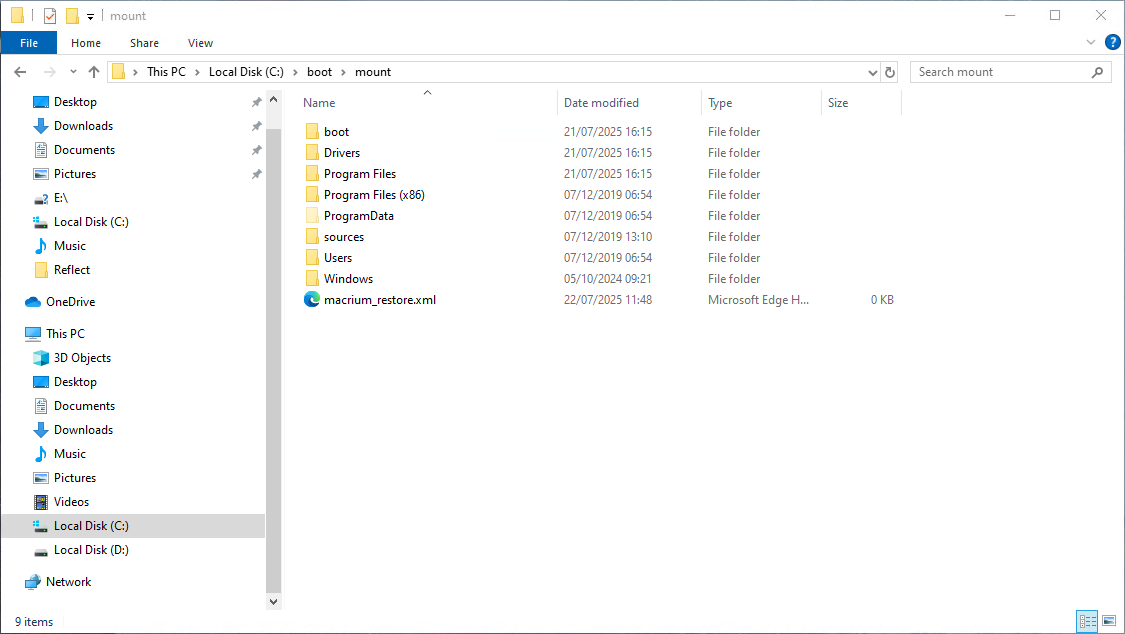Select the Drivers folder icon
Image resolution: width=1125 pixels, height=634 pixels.
(312, 152)
